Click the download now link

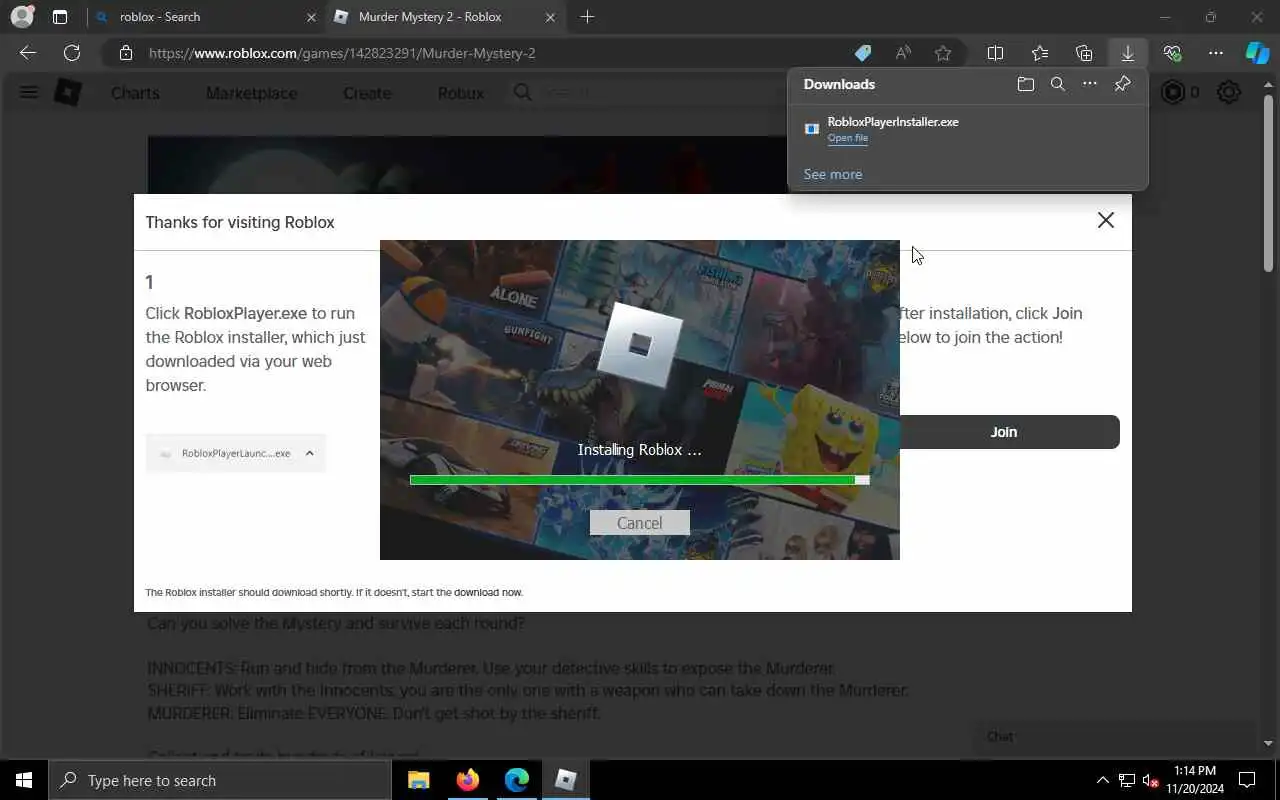(488, 593)
